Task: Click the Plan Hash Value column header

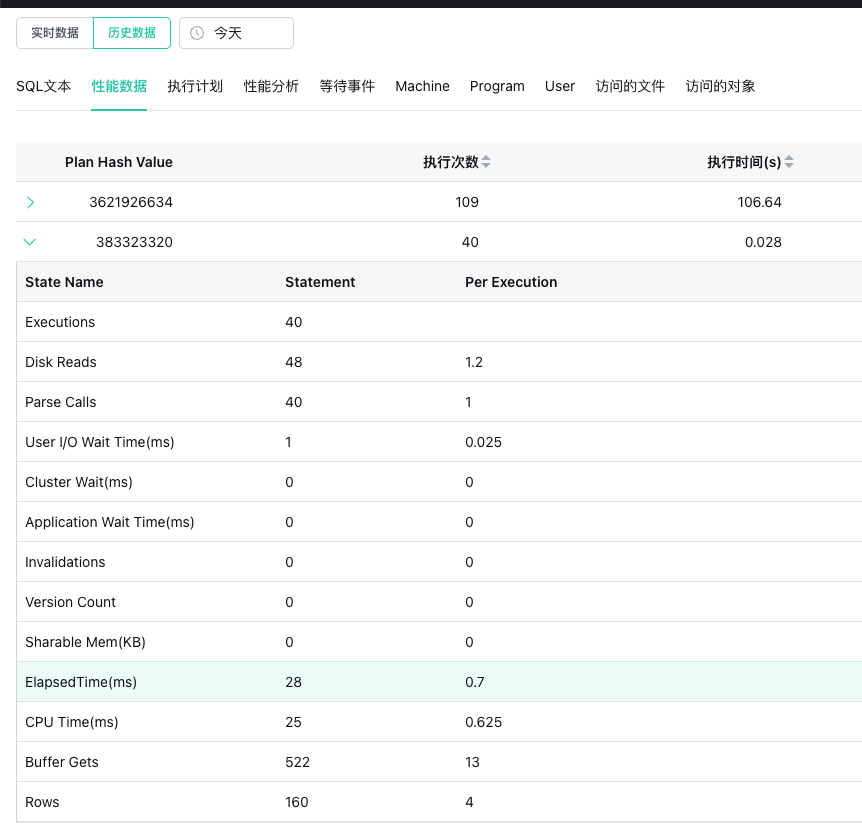Action: tap(119, 162)
